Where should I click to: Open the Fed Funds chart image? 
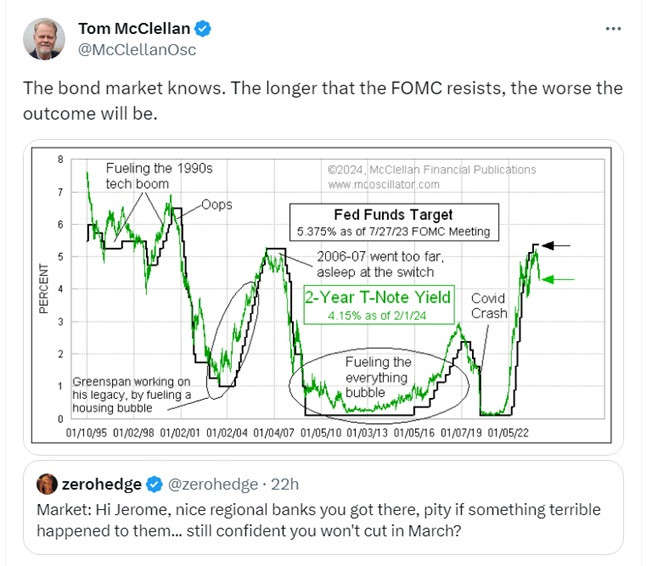323,297
